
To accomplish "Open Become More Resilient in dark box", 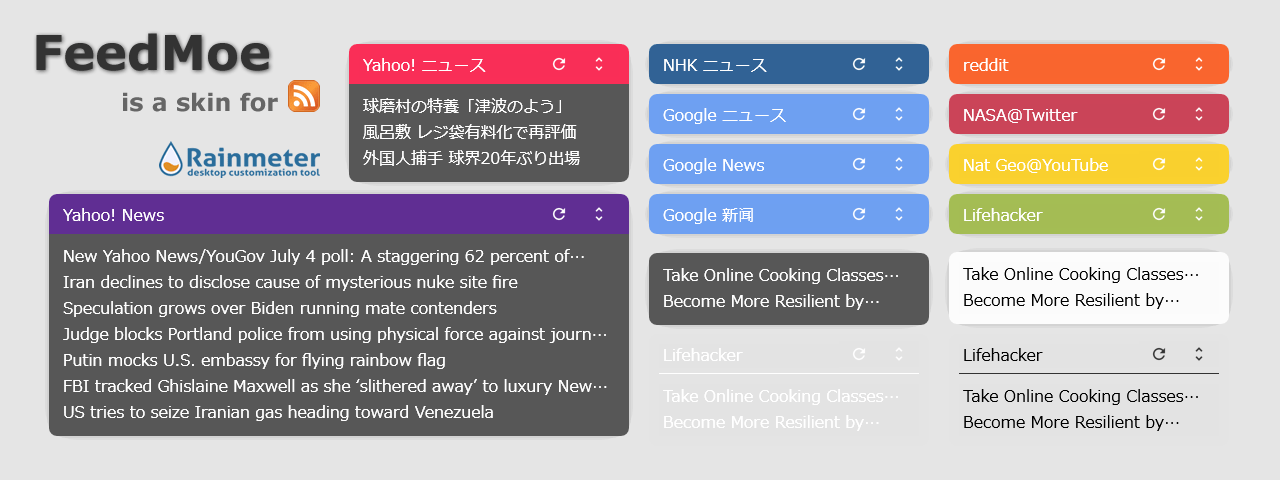I will tap(771, 301).
